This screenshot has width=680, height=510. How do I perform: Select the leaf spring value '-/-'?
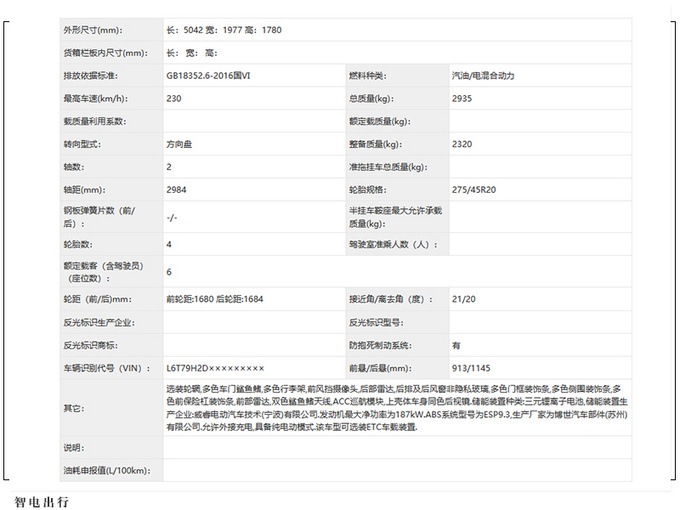pyautogui.click(x=172, y=217)
